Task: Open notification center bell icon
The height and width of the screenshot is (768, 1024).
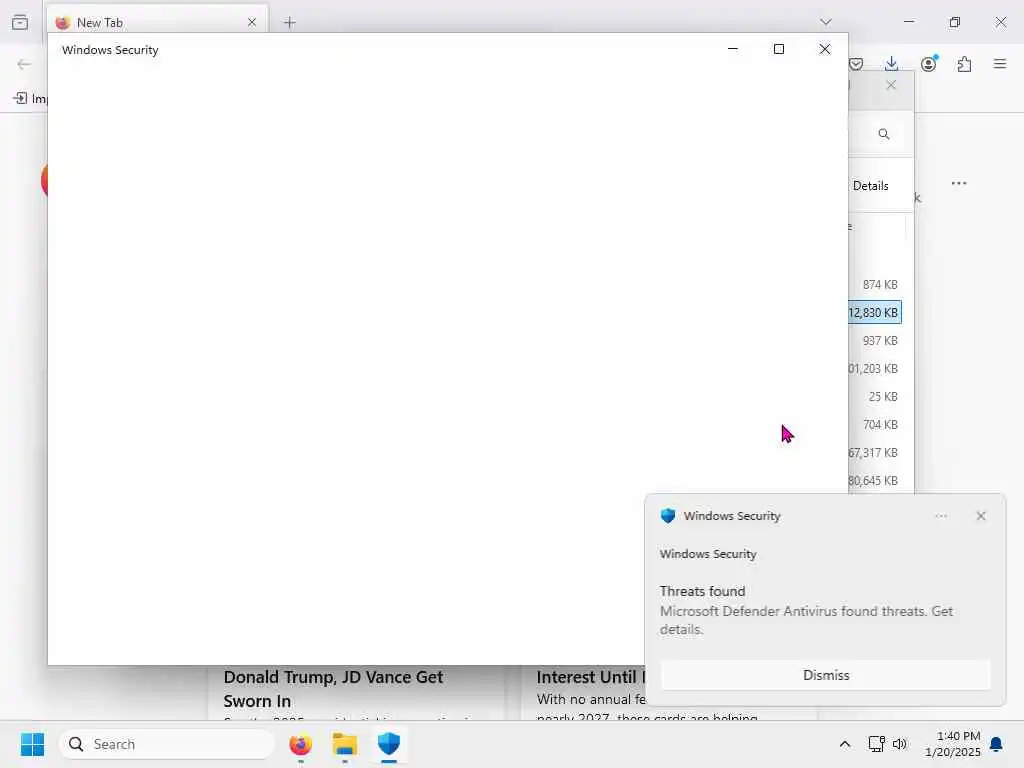Action: pyautogui.click(x=996, y=744)
